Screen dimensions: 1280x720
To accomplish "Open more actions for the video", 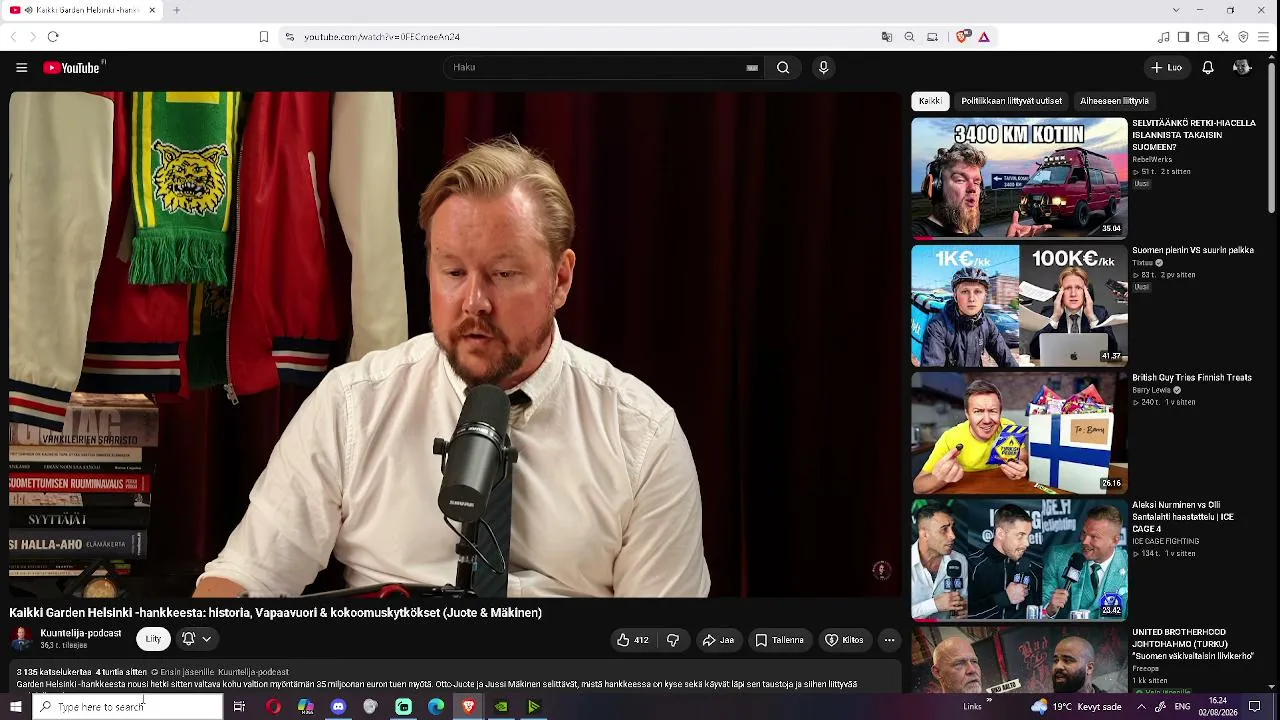I will (889, 640).
